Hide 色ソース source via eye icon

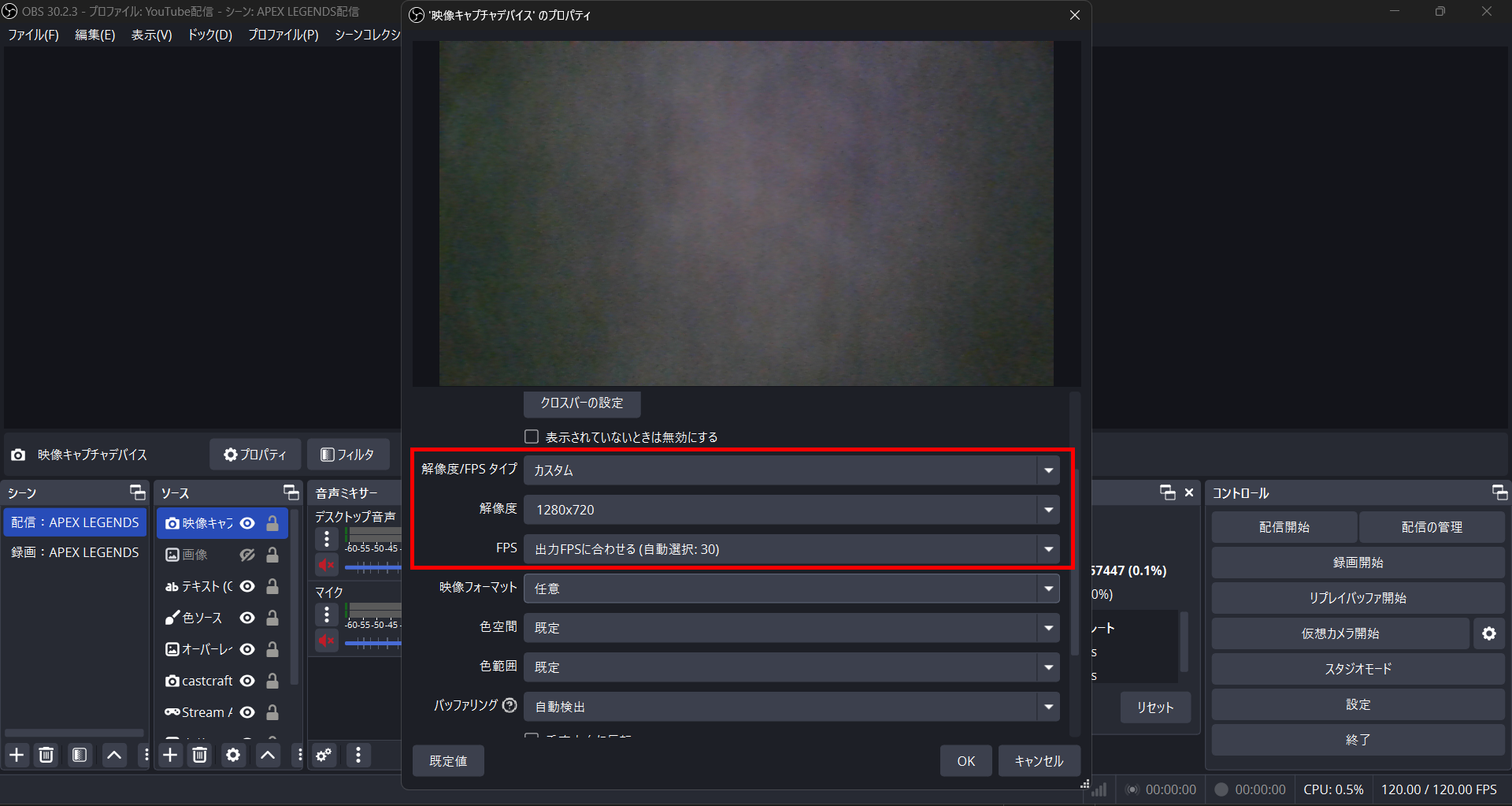(x=247, y=618)
